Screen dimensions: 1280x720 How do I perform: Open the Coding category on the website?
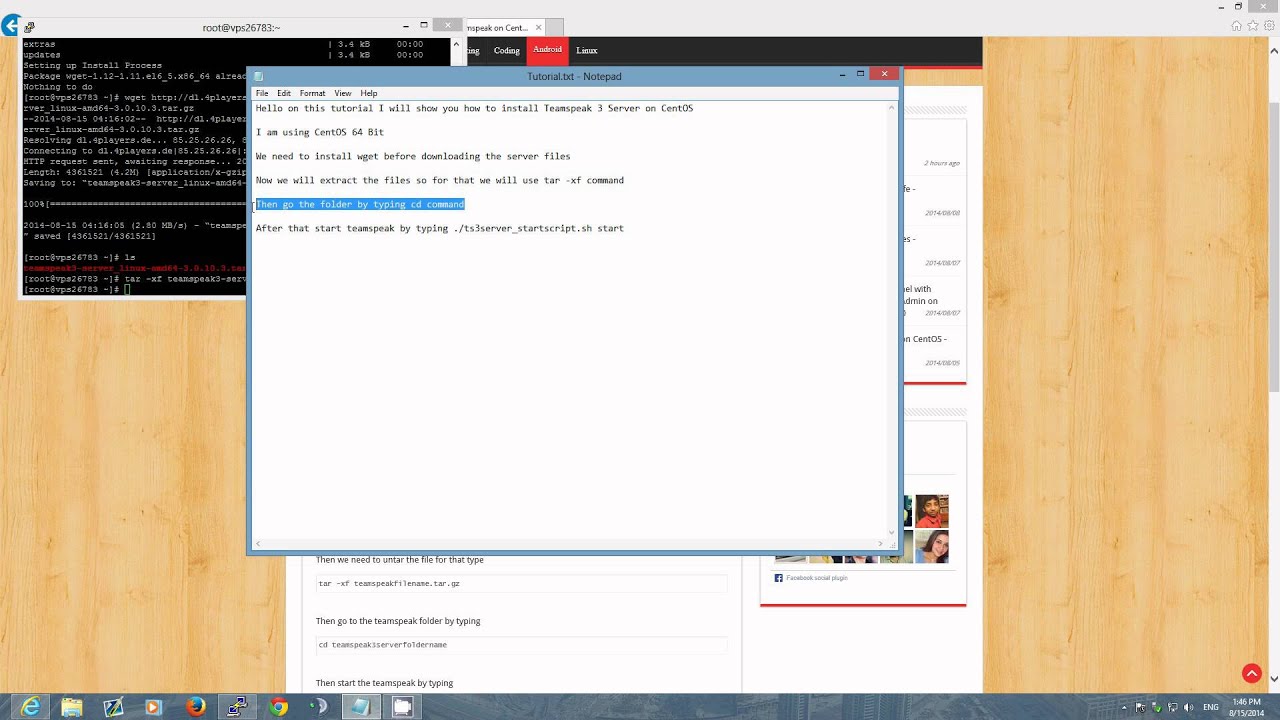[x=507, y=51]
